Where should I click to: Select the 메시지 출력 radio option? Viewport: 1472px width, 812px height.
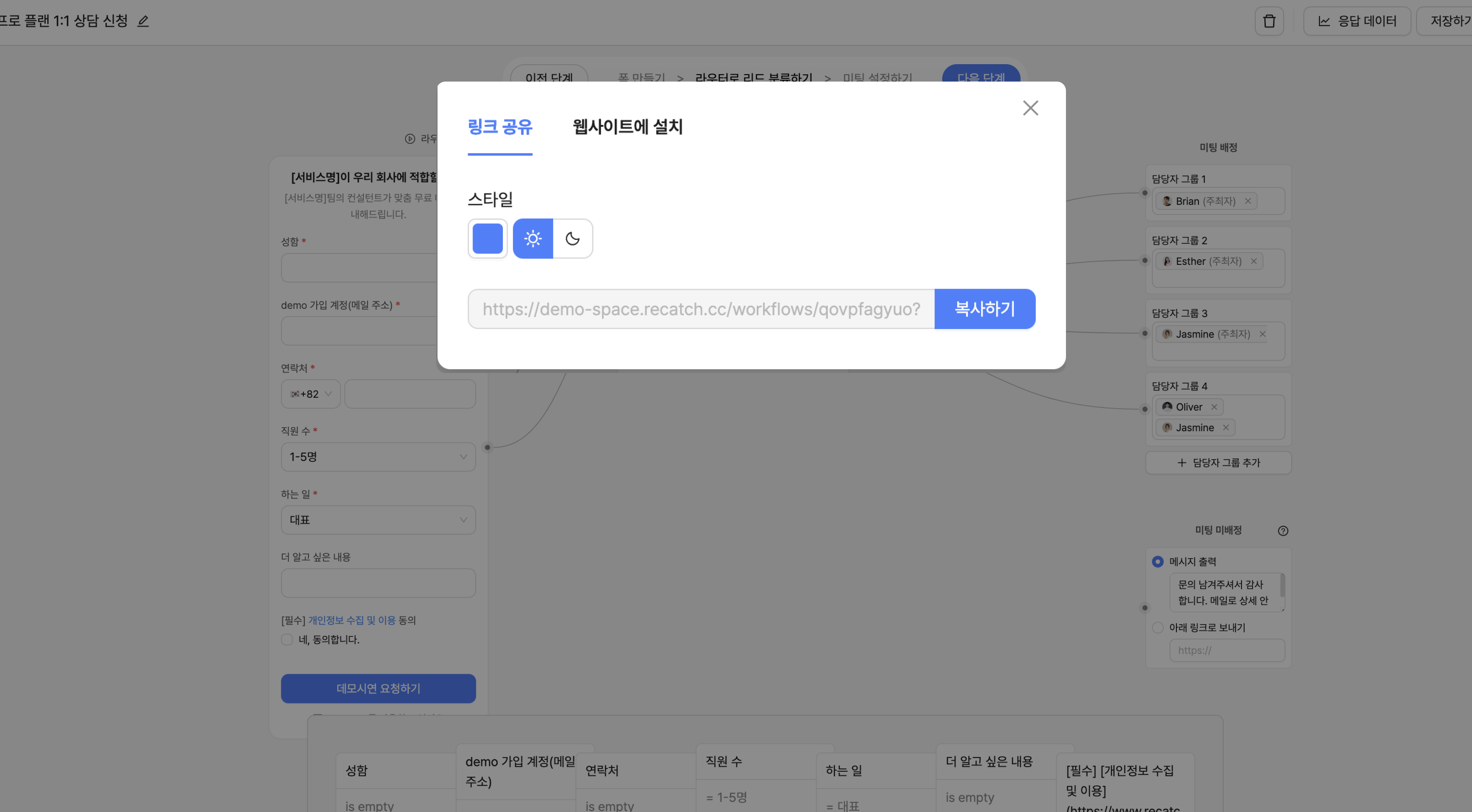[1158, 562]
